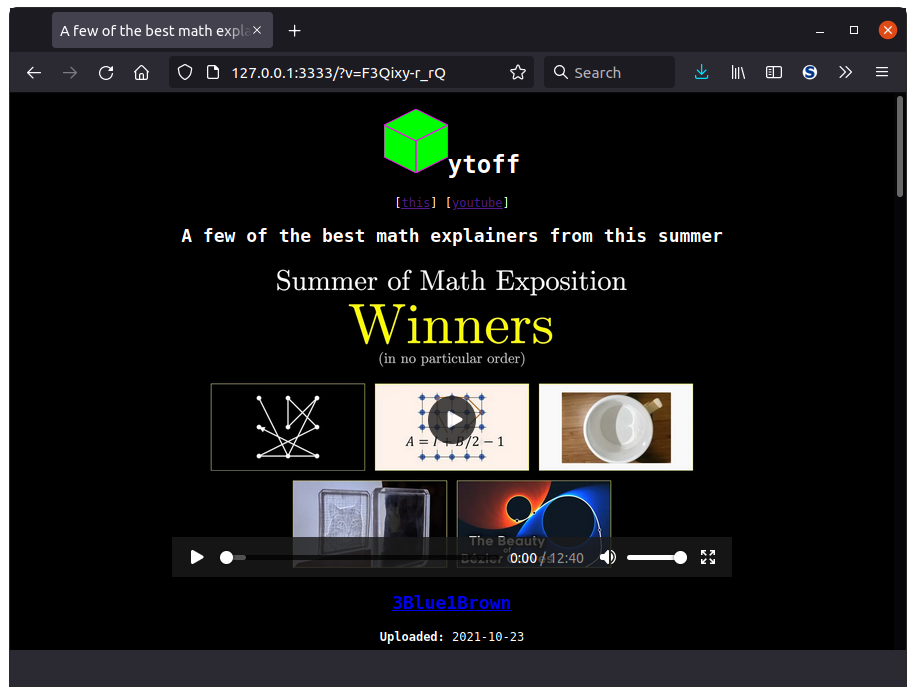Click the video title heading text
The width and height of the screenshot is (916, 696).
(452, 236)
